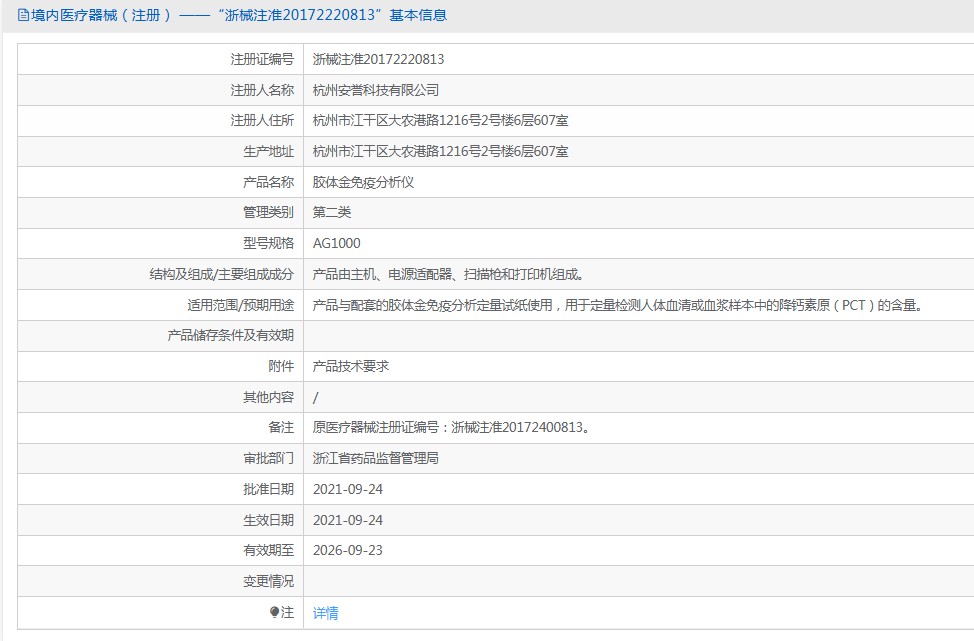
Task: Click the 生效日期 date value
Action: coord(348,520)
